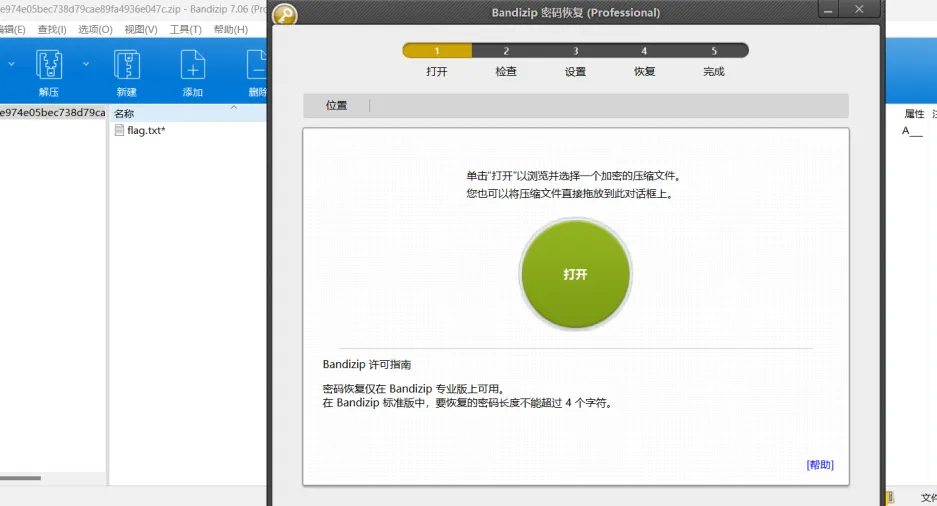The width and height of the screenshot is (937, 506).
Task: Minimize the Bandizip 密码恢复 dialog
Action: tap(828, 10)
